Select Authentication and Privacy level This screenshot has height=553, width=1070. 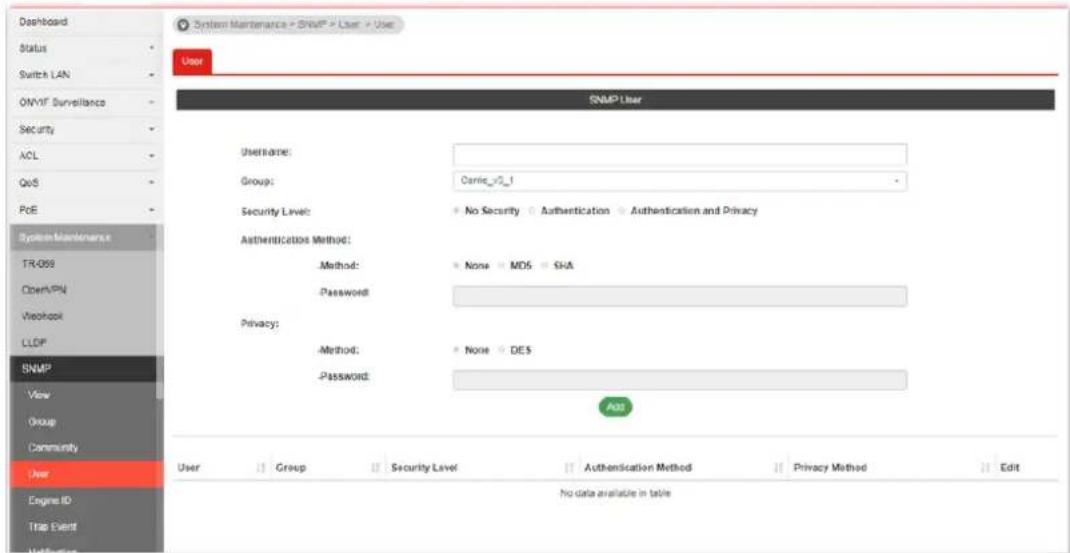622,212
